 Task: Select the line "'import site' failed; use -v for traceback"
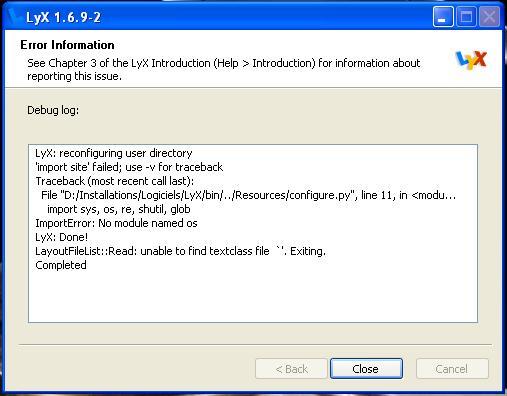tap(129, 167)
